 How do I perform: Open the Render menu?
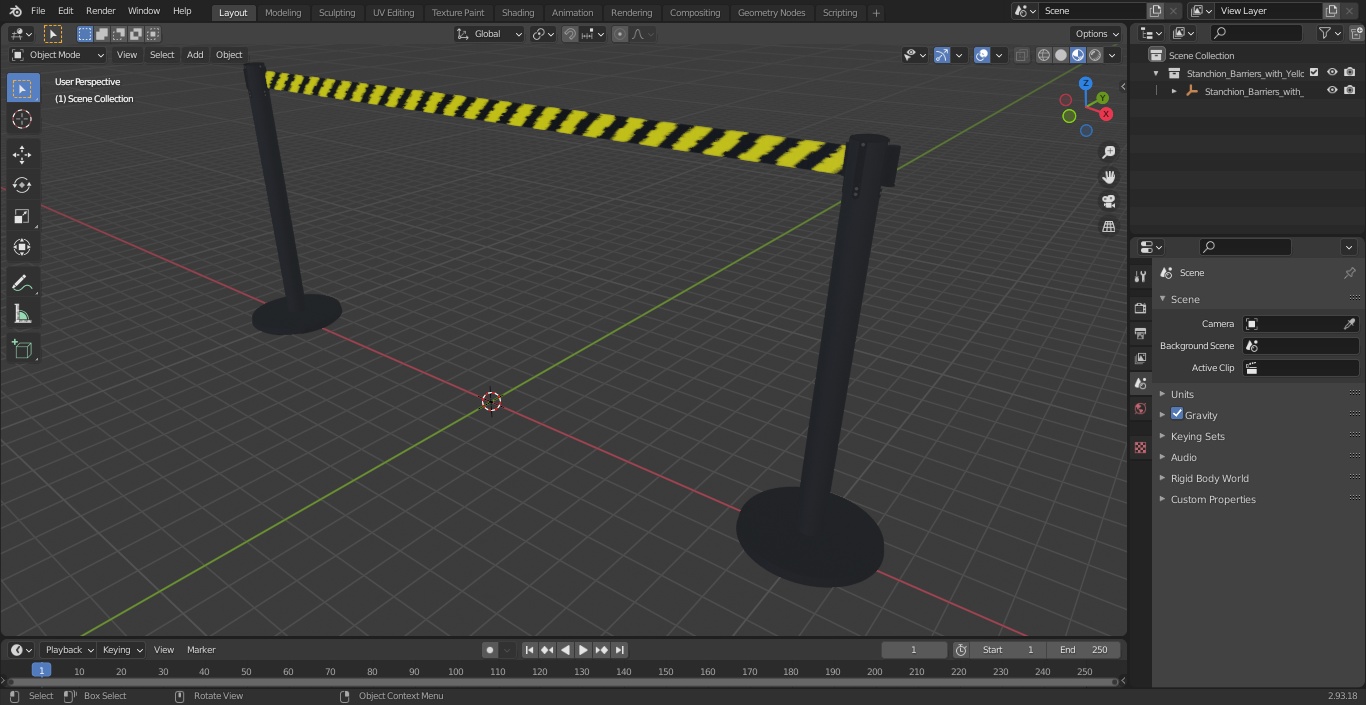tap(100, 11)
